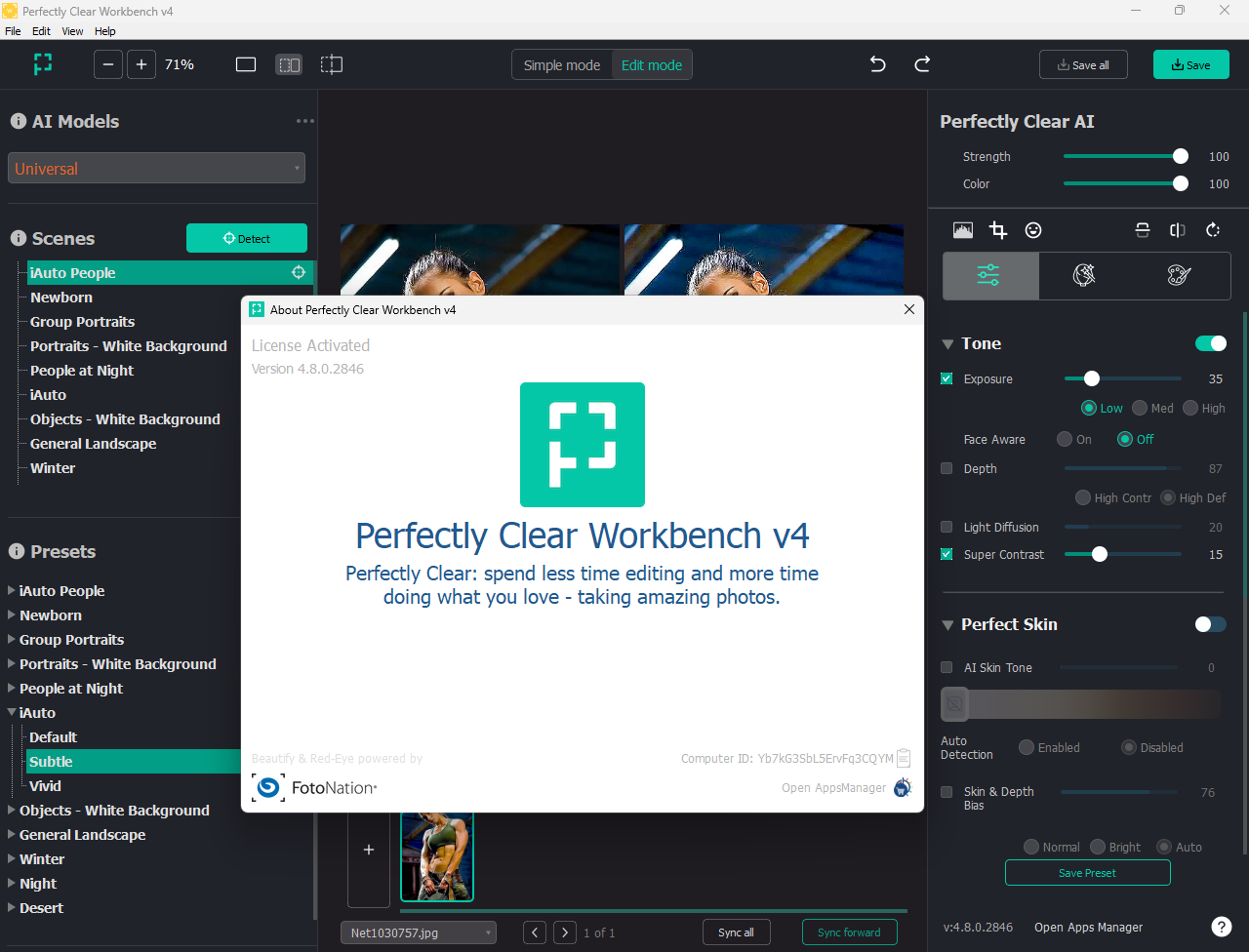The height and width of the screenshot is (952, 1249).
Task: Go to next image with right arrow
Action: tap(565, 932)
